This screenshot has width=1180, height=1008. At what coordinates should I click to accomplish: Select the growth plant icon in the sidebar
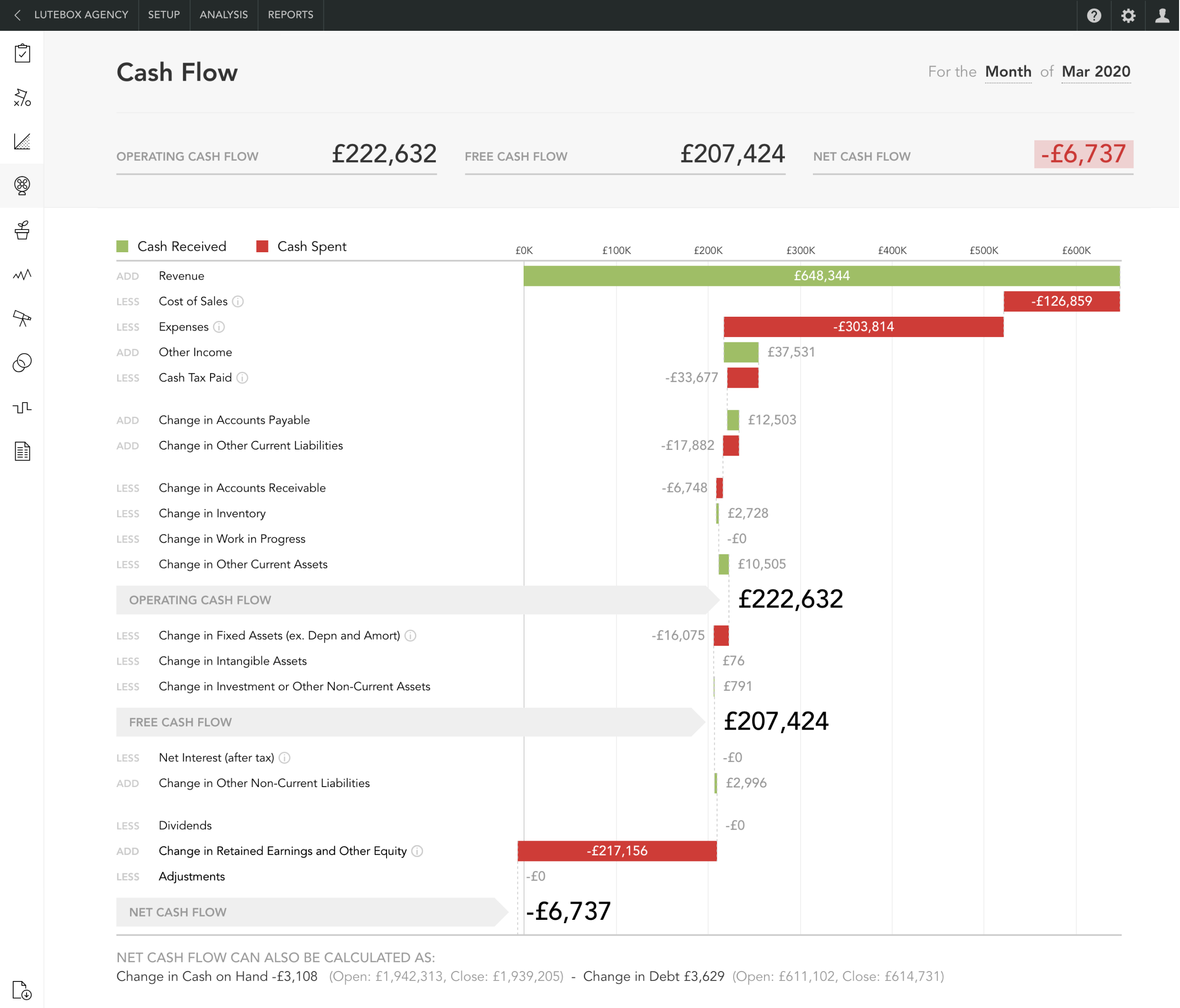22,230
